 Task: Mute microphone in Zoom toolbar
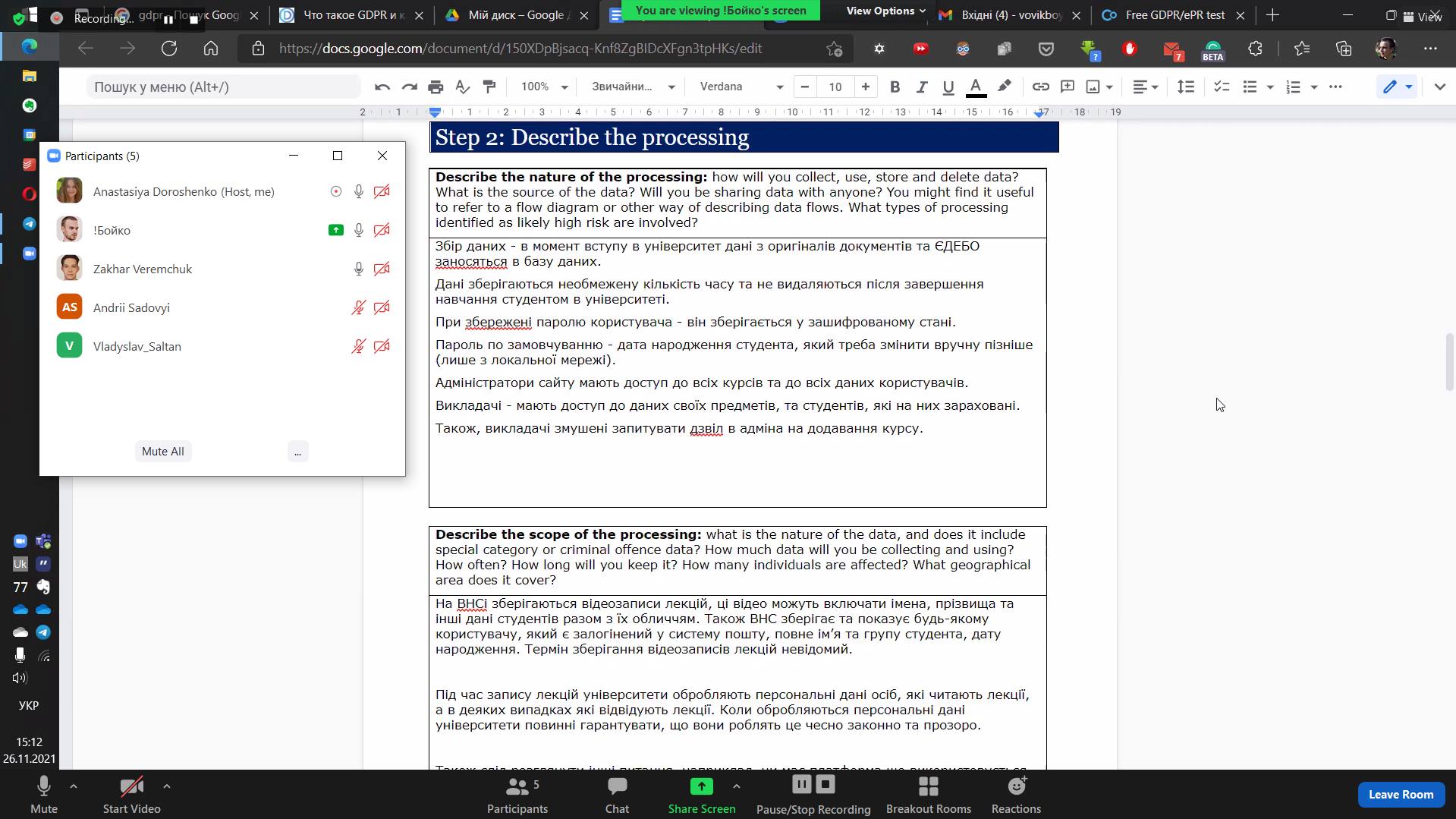point(43,795)
